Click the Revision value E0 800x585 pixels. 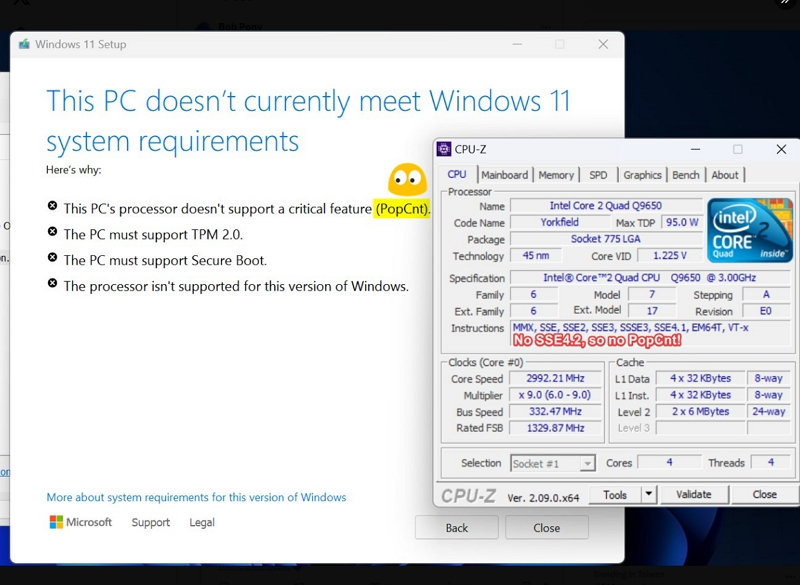coord(766,311)
